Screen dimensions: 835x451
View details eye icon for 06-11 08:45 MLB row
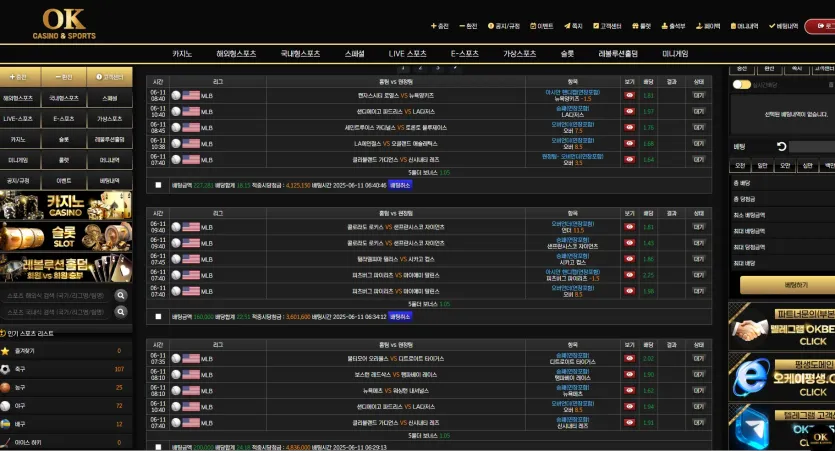coord(629,128)
